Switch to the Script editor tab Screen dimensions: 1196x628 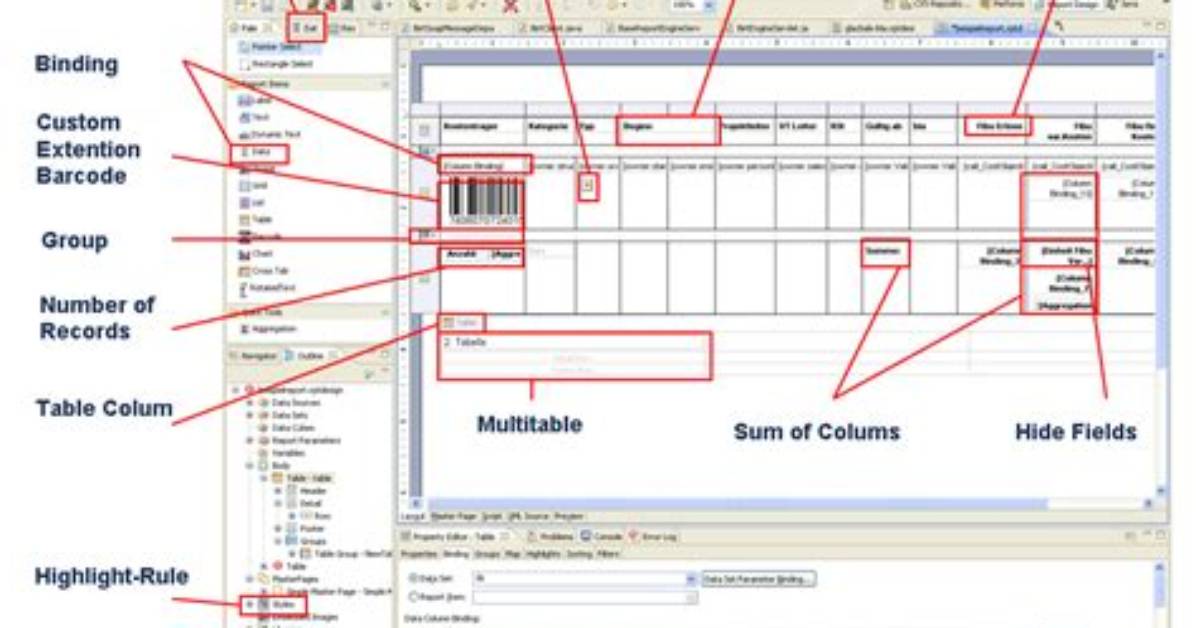[x=490, y=517]
